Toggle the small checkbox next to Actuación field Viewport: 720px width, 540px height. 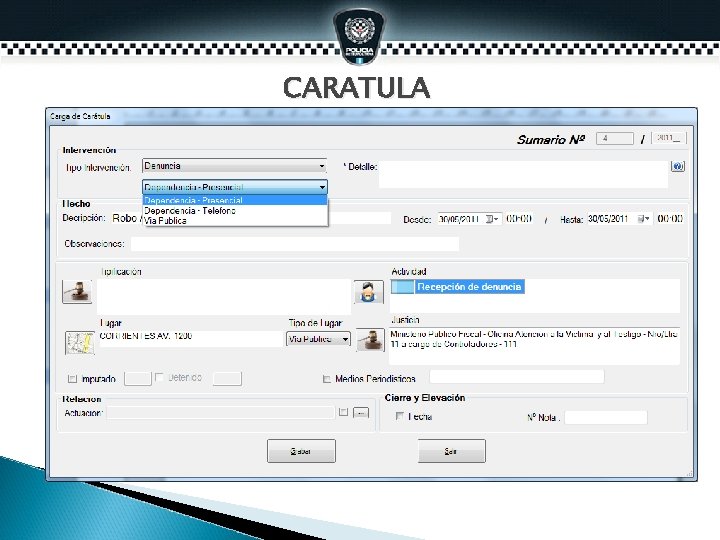tap(343, 412)
